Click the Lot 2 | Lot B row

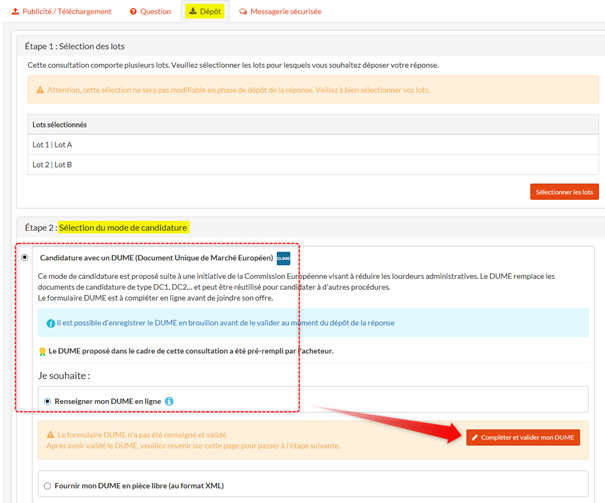coord(313,164)
